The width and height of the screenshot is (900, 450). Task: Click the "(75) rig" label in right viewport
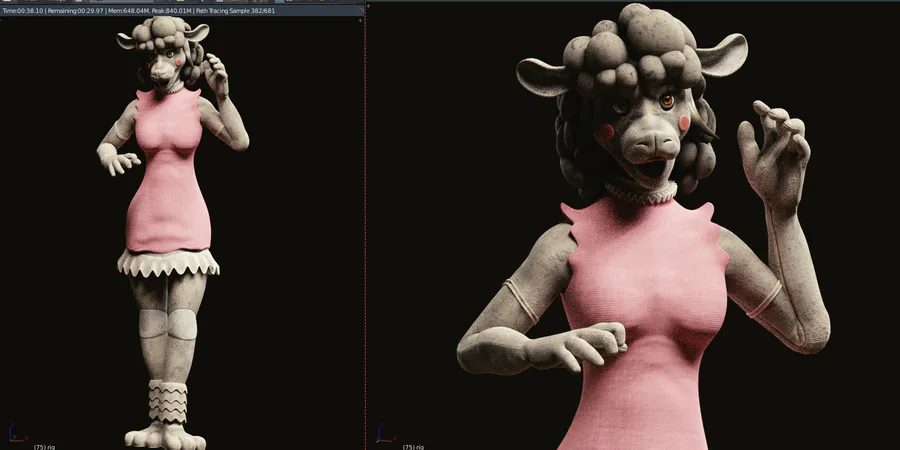(413, 447)
